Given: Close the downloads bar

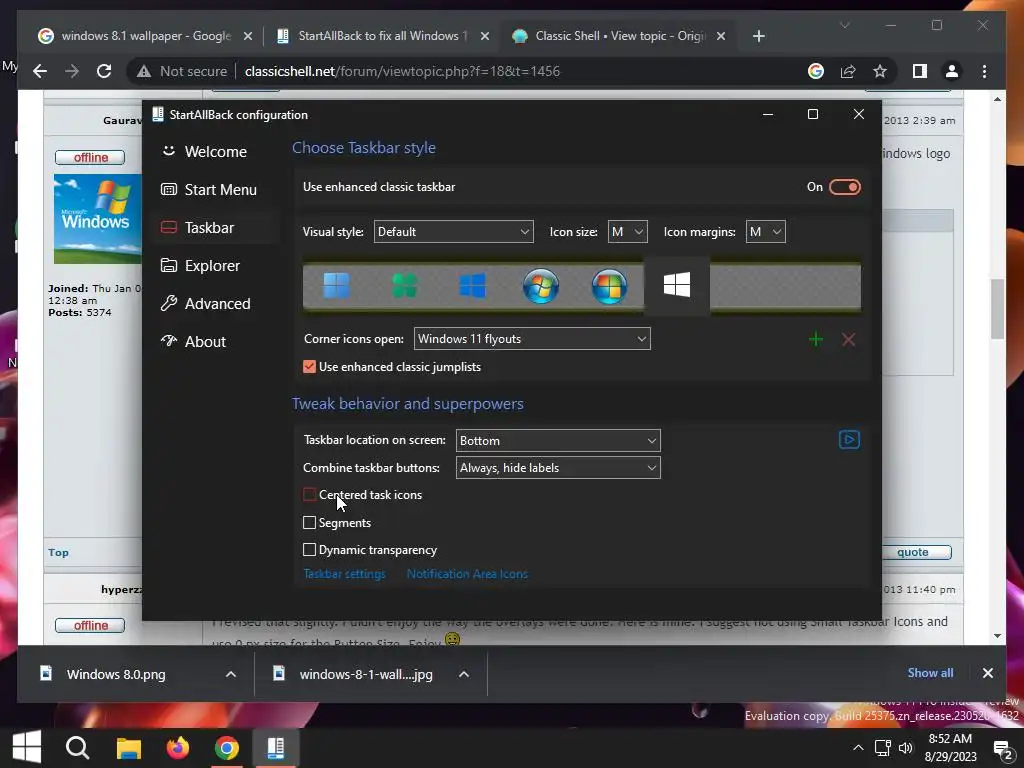Looking at the screenshot, I should point(987,673).
